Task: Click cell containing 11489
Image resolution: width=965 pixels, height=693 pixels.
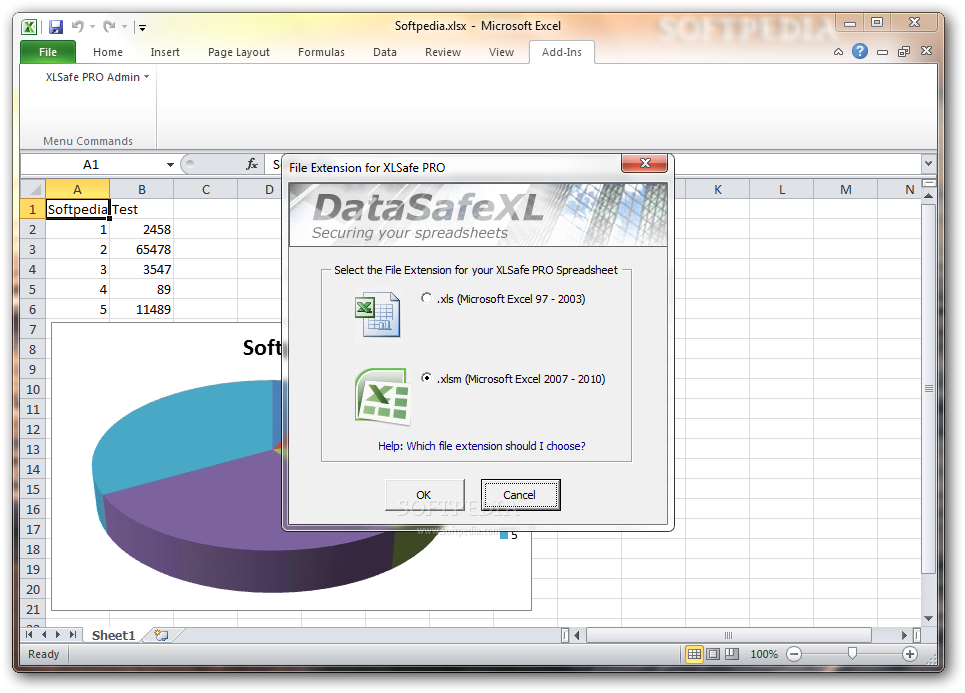Action: click(x=142, y=310)
